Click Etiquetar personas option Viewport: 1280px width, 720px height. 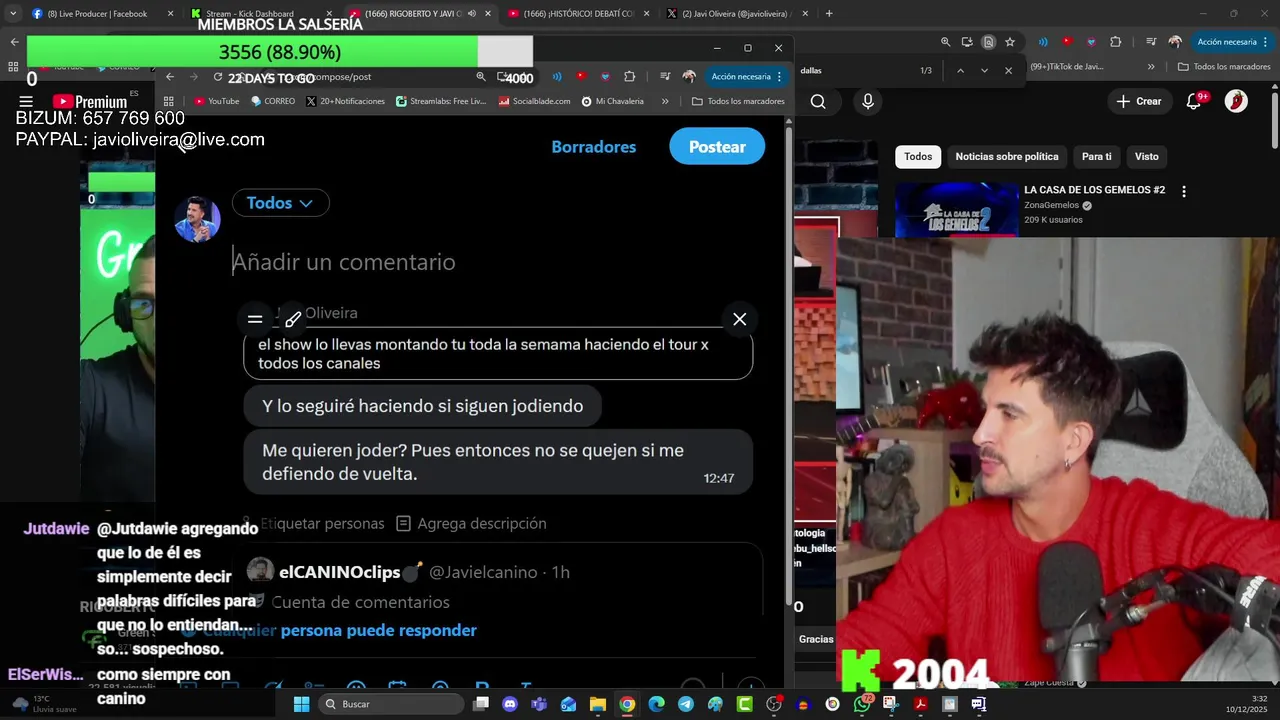(313, 523)
